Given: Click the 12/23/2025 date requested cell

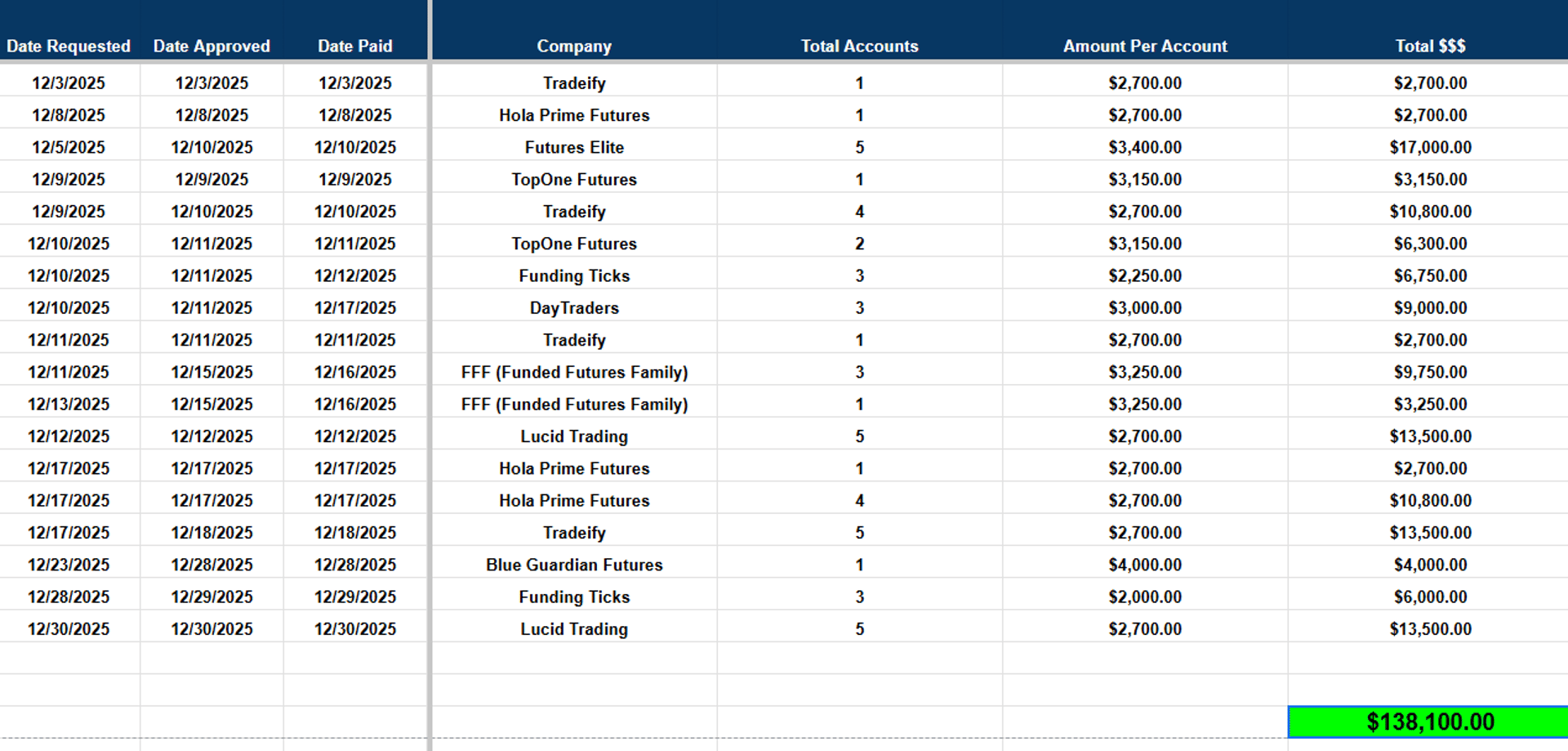Looking at the screenshot, I should click(x=69, y=565).
